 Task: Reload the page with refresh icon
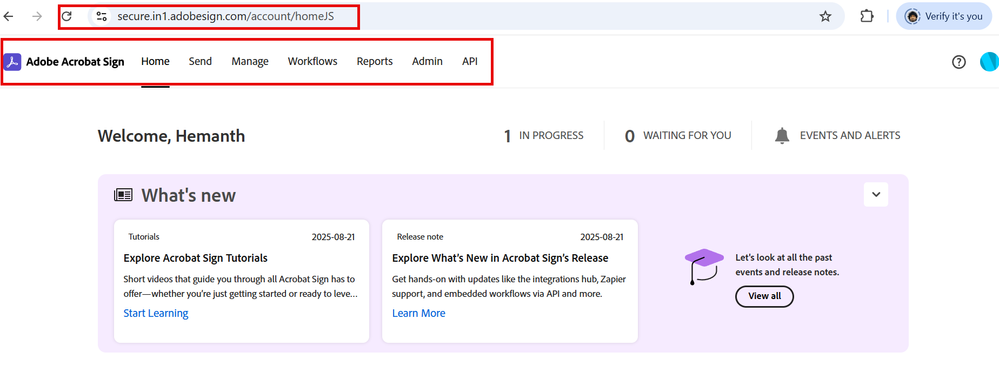tap(66, 17)
